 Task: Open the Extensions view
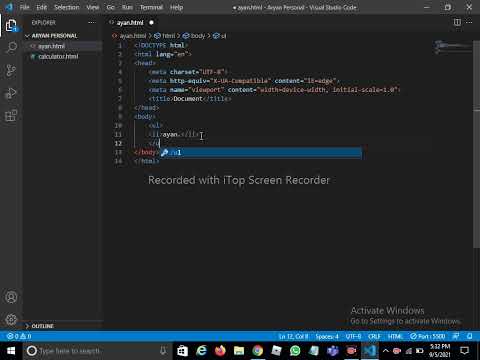(11, 116)
